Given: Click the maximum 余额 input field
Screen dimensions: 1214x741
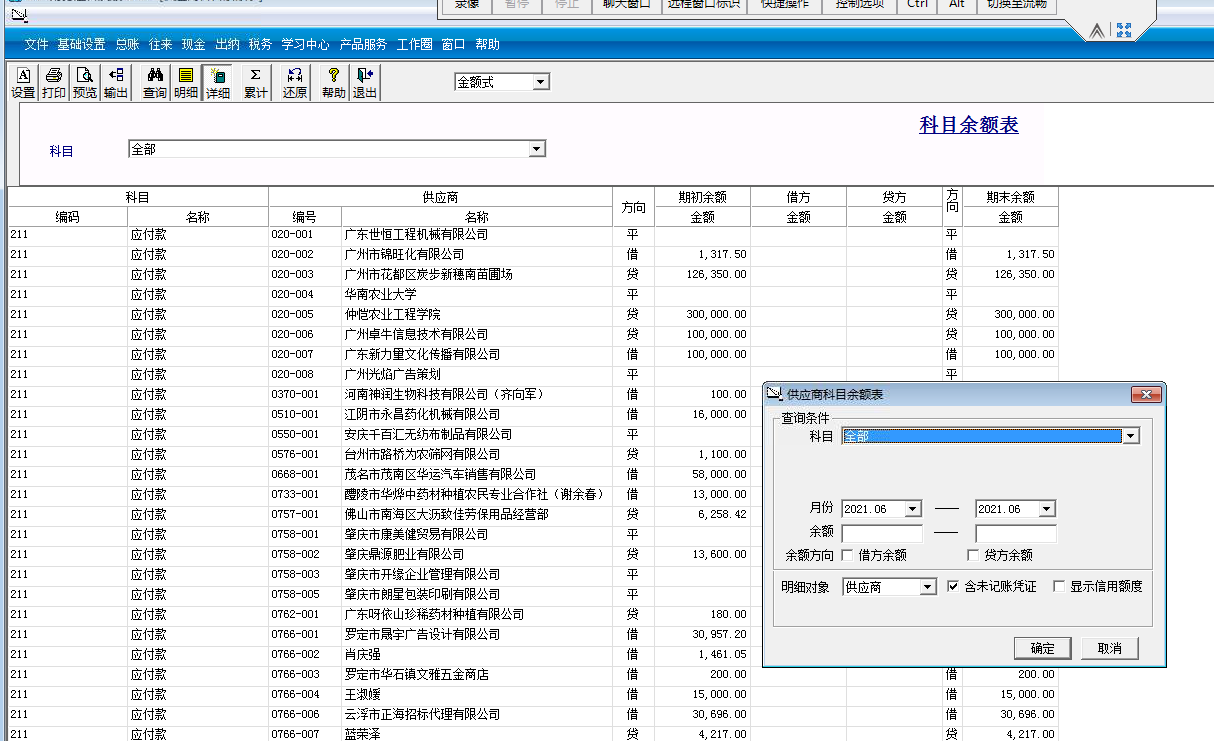Looking at the screenshot, I should click(x=1016, y=533).
